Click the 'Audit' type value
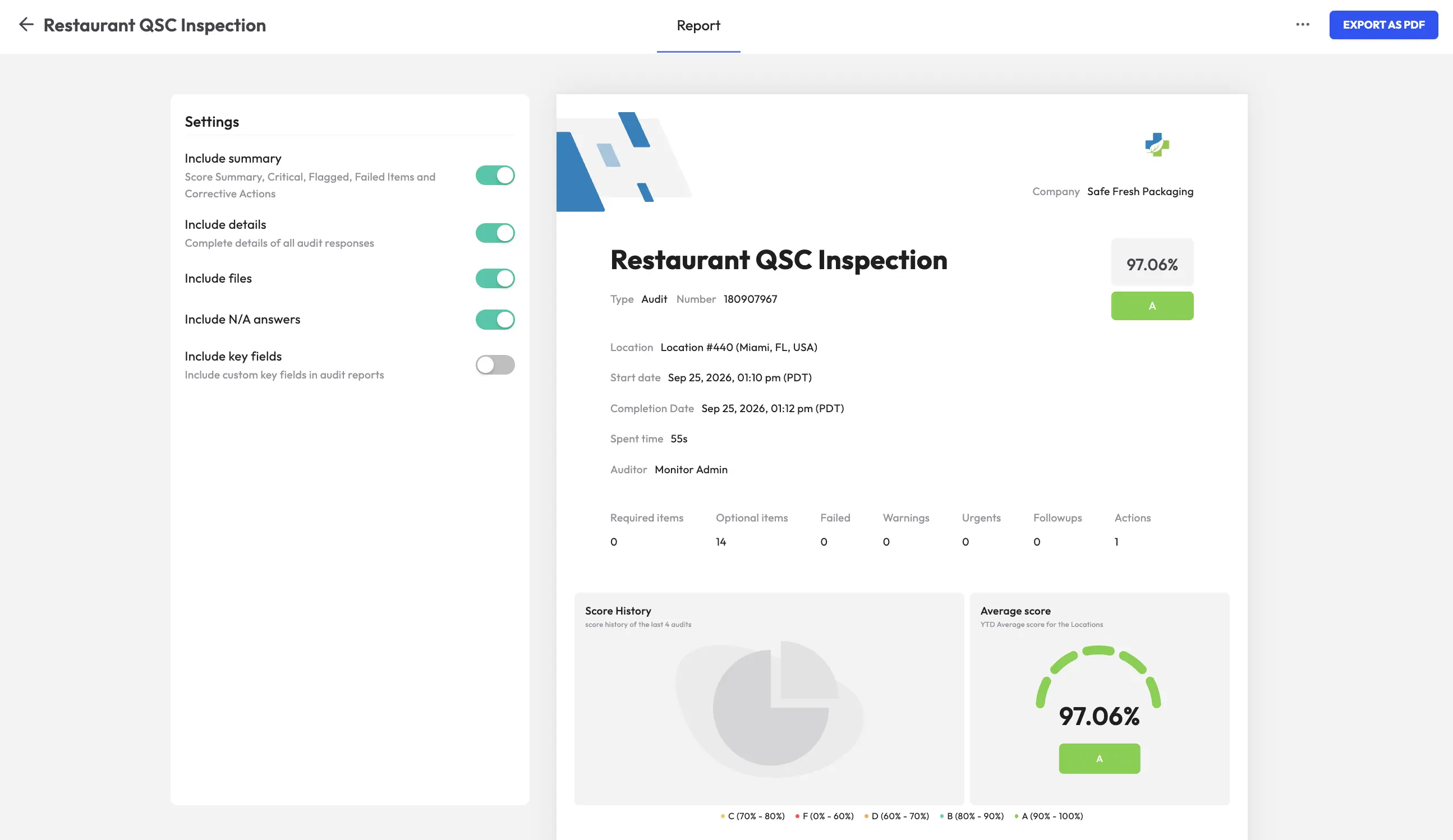 pyautogui.click(x=654, y=299)
